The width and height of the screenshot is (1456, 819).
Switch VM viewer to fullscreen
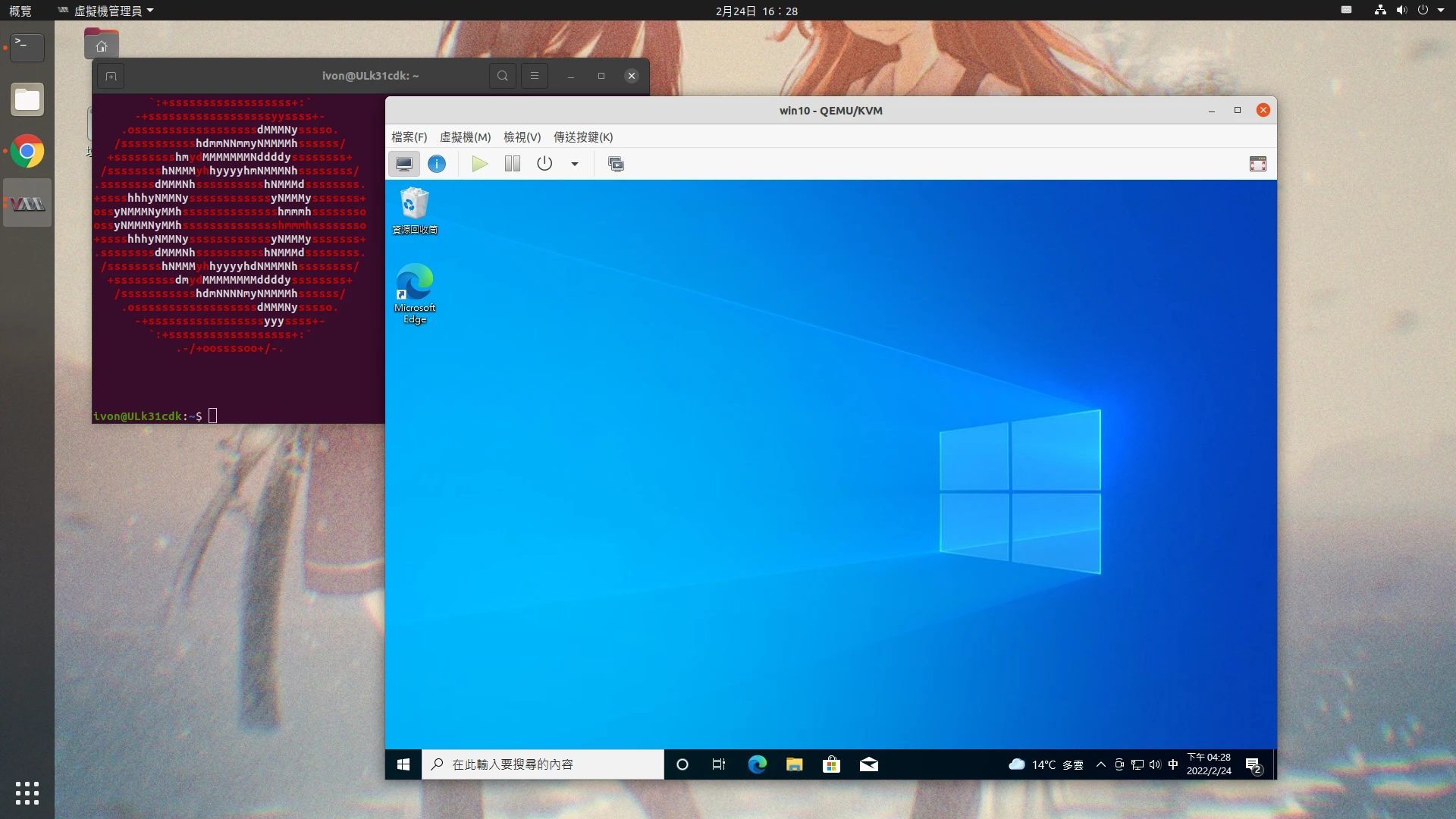click(1257, 164)
